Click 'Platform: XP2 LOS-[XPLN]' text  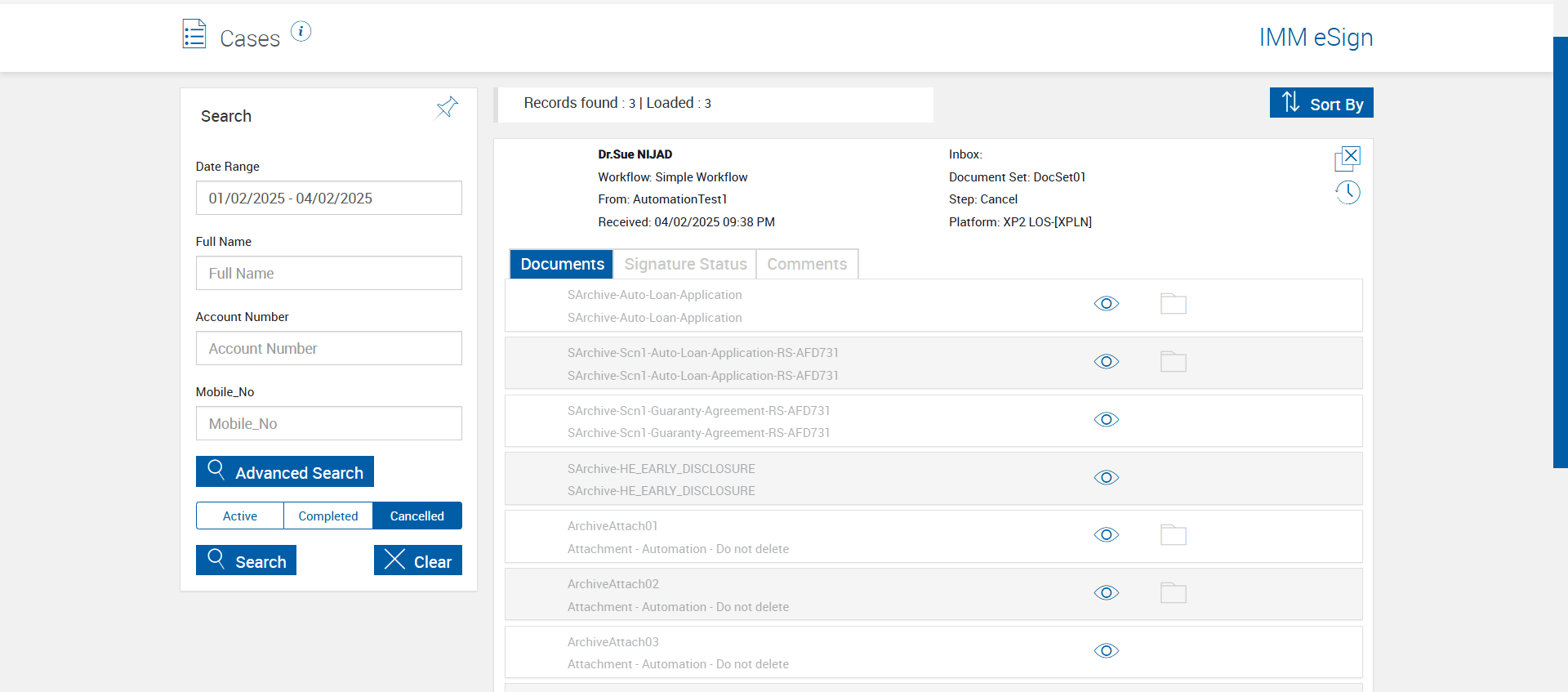(x=1020, y=222)
